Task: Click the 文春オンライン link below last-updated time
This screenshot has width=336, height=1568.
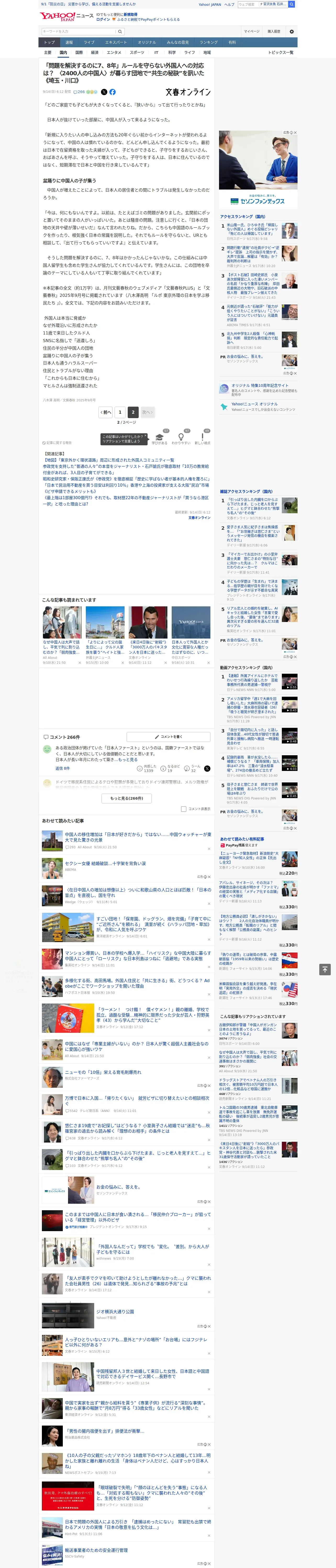Action: [199, 517]
